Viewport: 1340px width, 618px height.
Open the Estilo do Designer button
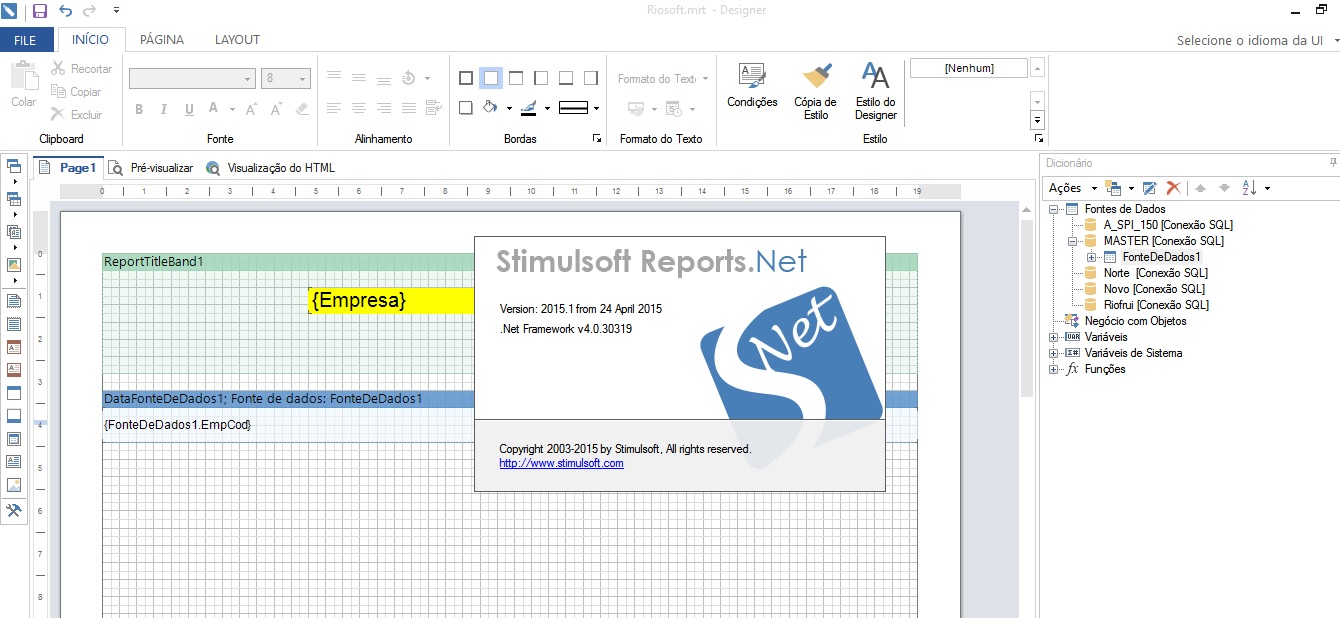pos(875,90)
